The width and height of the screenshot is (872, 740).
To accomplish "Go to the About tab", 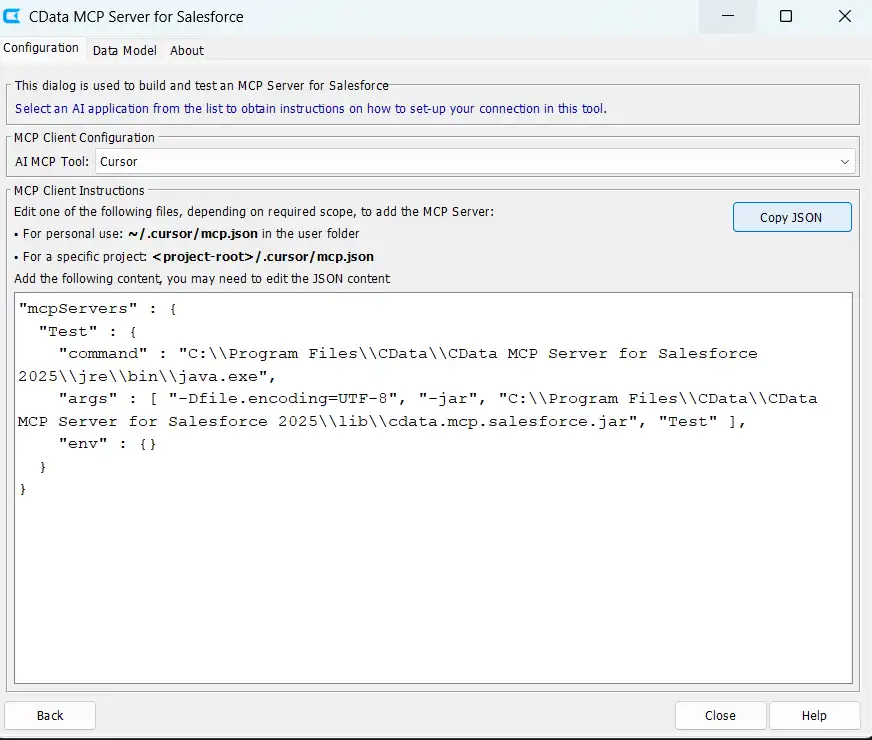I will 187,50.
